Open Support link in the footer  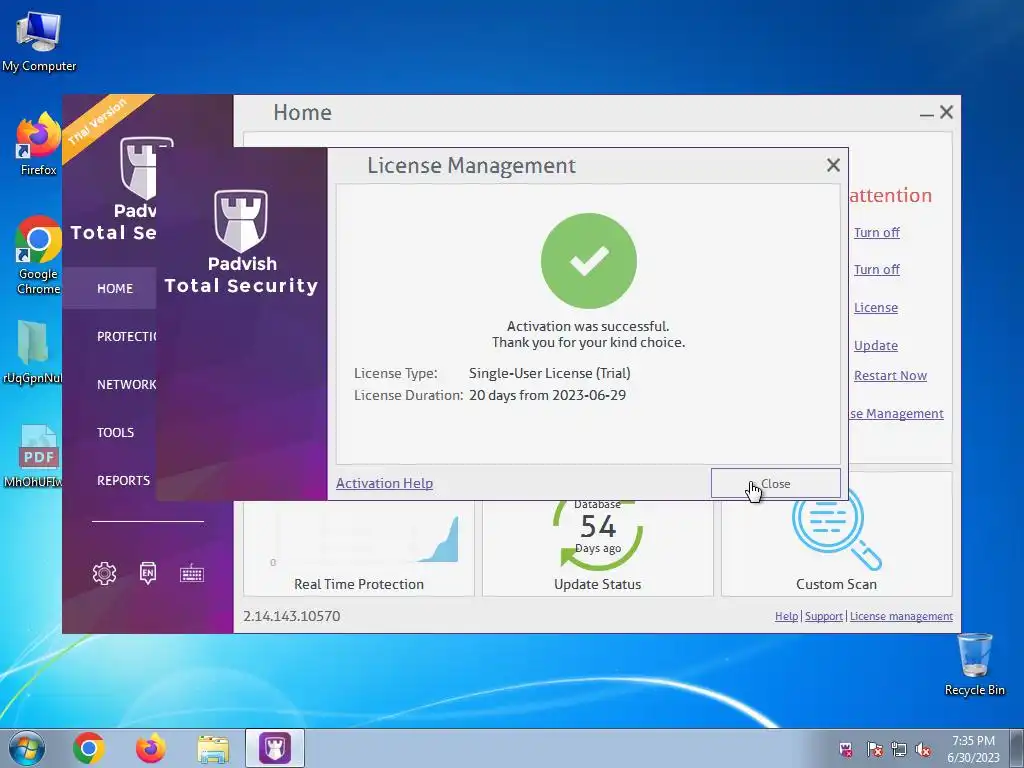pyautogui.click(x=824, y=616)
